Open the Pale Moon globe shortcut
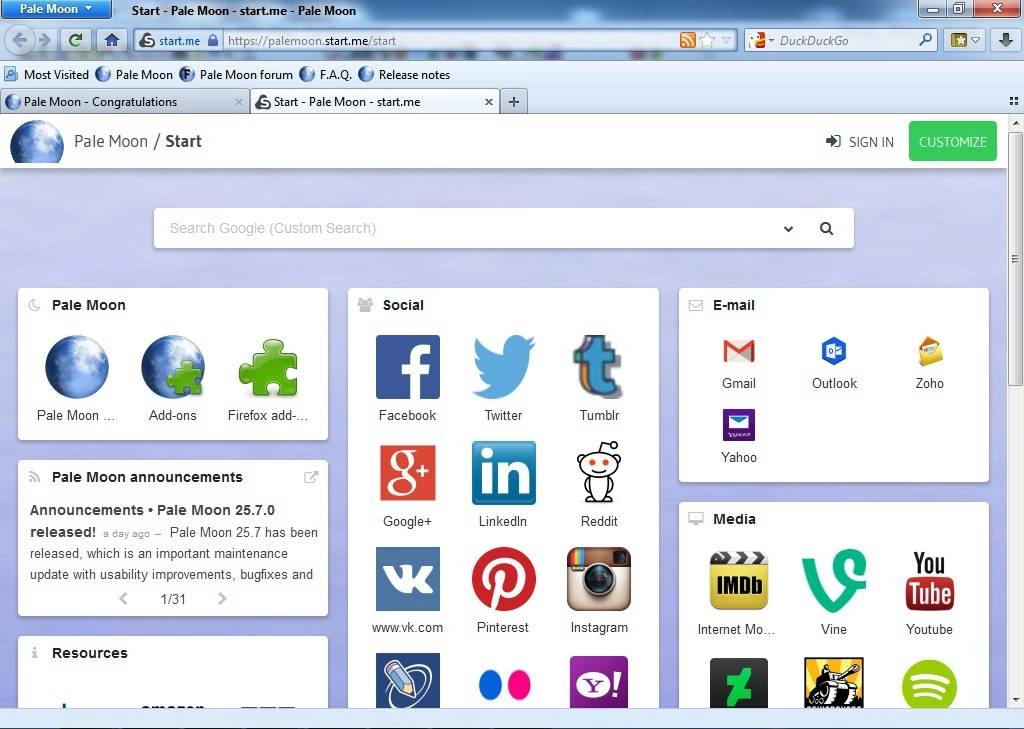1024x729 pixels. pyautogui.click(x=76, y=367)
